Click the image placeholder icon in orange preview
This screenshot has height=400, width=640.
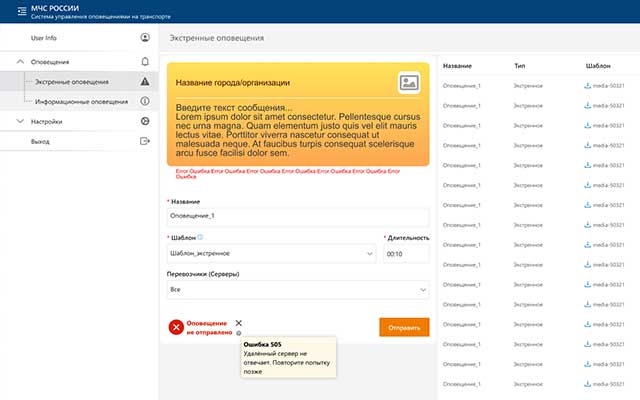[x=409, y=83]
